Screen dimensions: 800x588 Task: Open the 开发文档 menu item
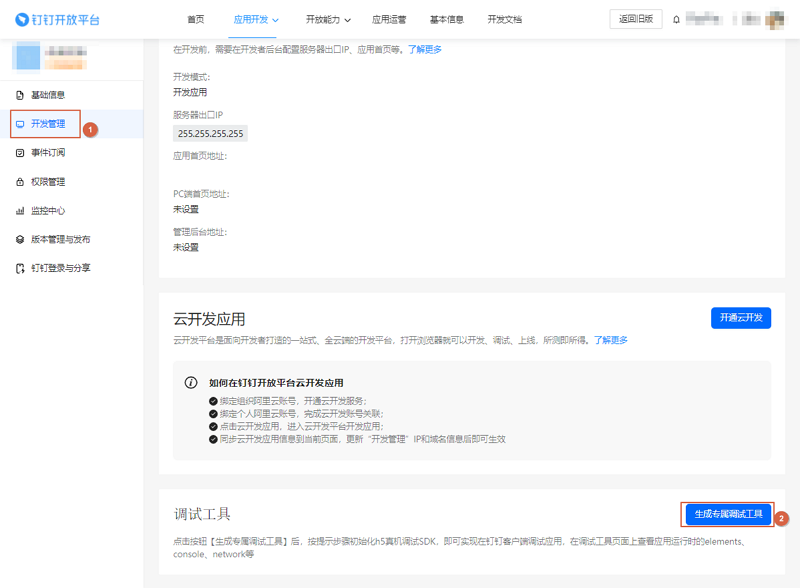(x=504, y=19)
